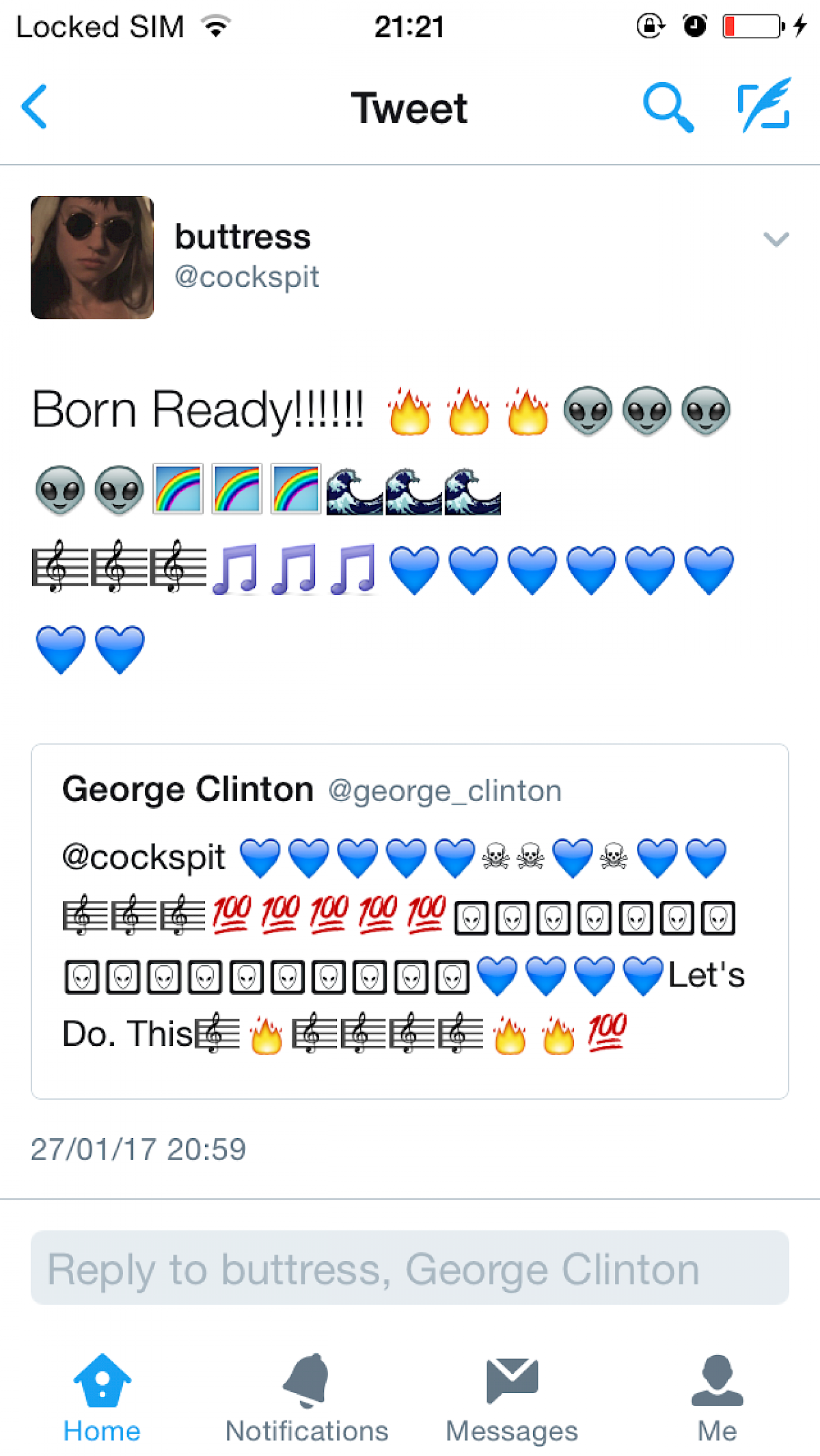820x1456 pixels.
Task: Tap the tweet timestamp 27/01/17 20:59
Action: (139, 1149)
